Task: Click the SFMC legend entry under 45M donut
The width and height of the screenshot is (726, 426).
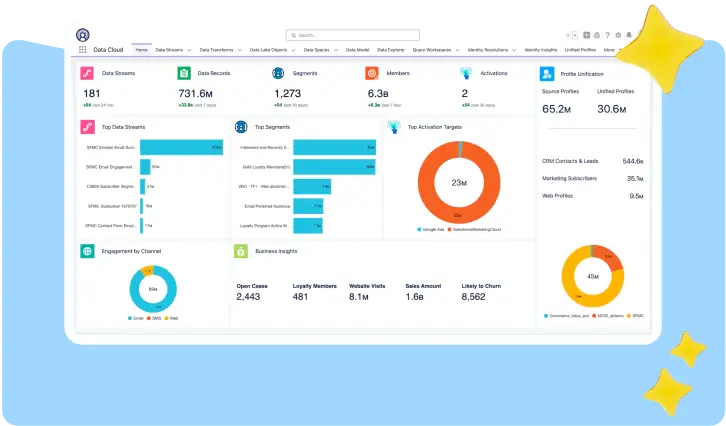Action: pyautogui.click(x=635, y=316)
